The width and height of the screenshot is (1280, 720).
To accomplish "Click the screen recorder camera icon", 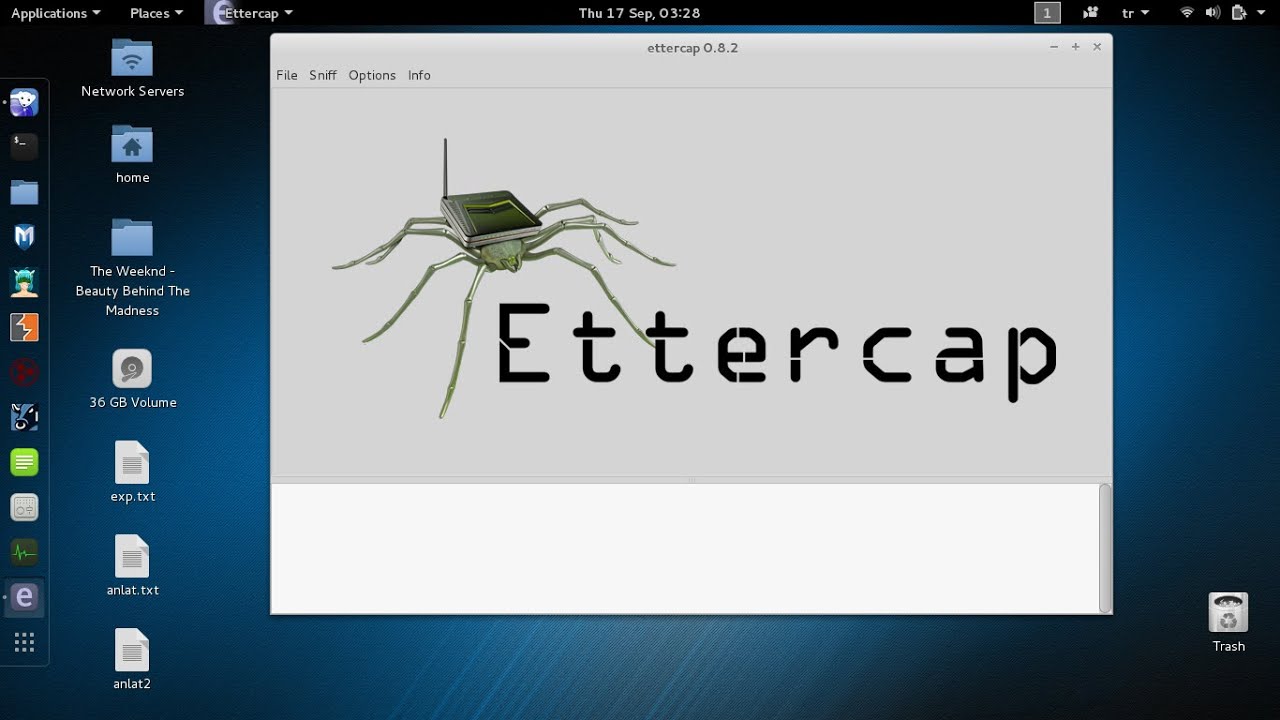I will 1090,13.
